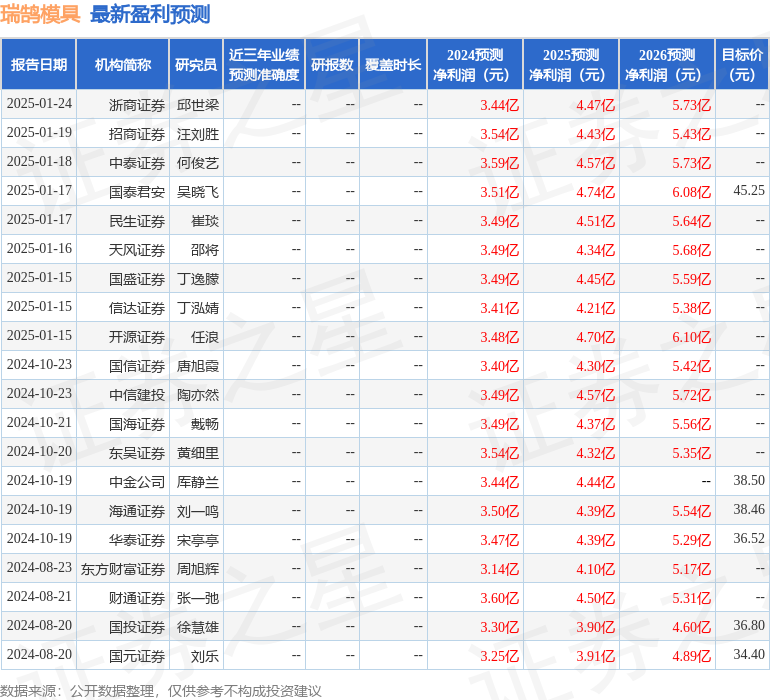Click the 2026预测净利润 header
770x700 pixels.
pos(667,64)
